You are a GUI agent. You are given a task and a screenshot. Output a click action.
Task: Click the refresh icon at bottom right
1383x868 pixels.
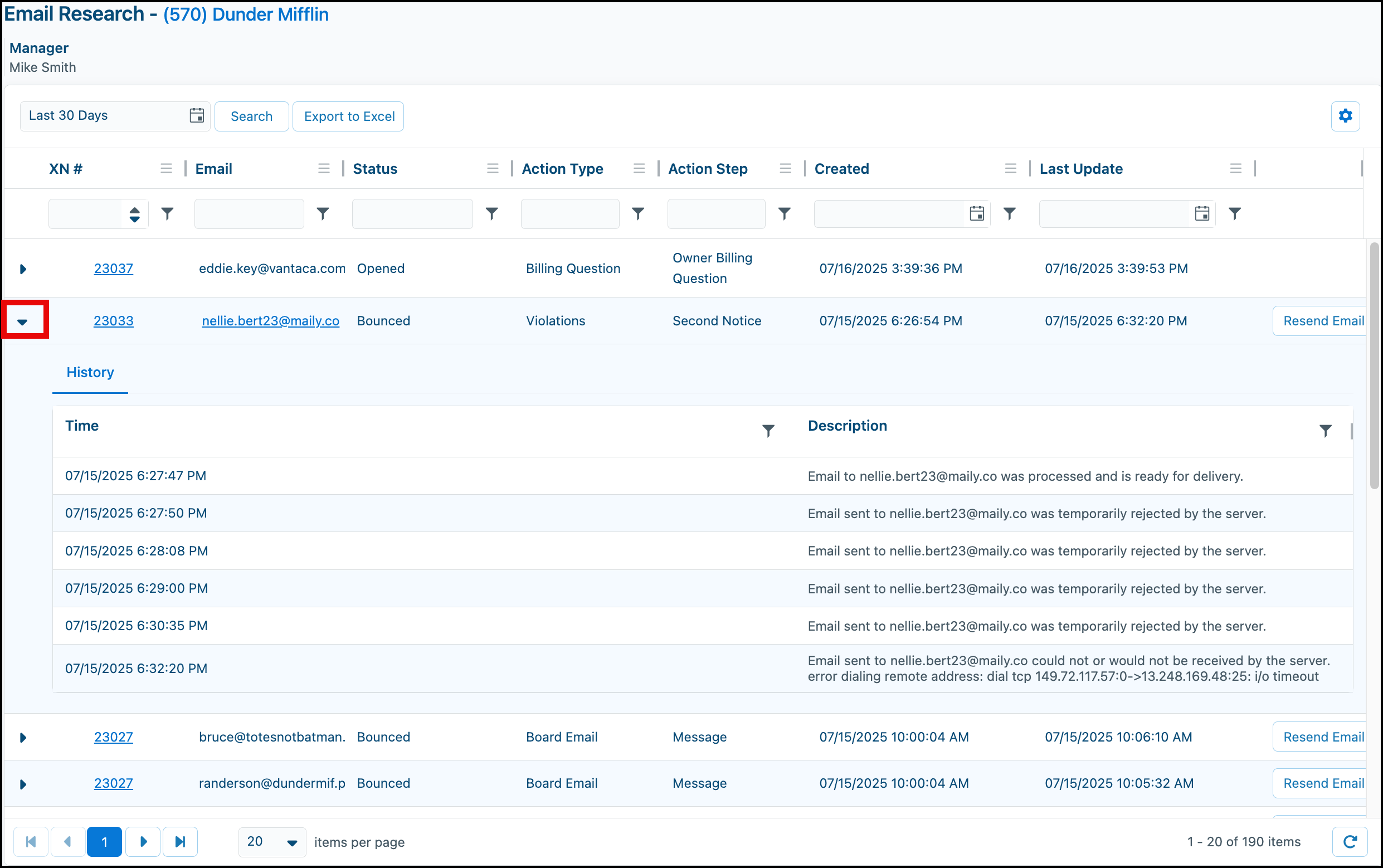tap(1350, 842)
